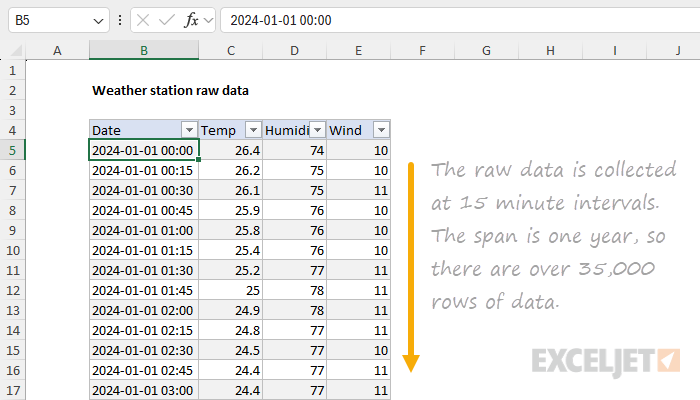Select cell with 2024-01-01 01:30

pos(144,270)
